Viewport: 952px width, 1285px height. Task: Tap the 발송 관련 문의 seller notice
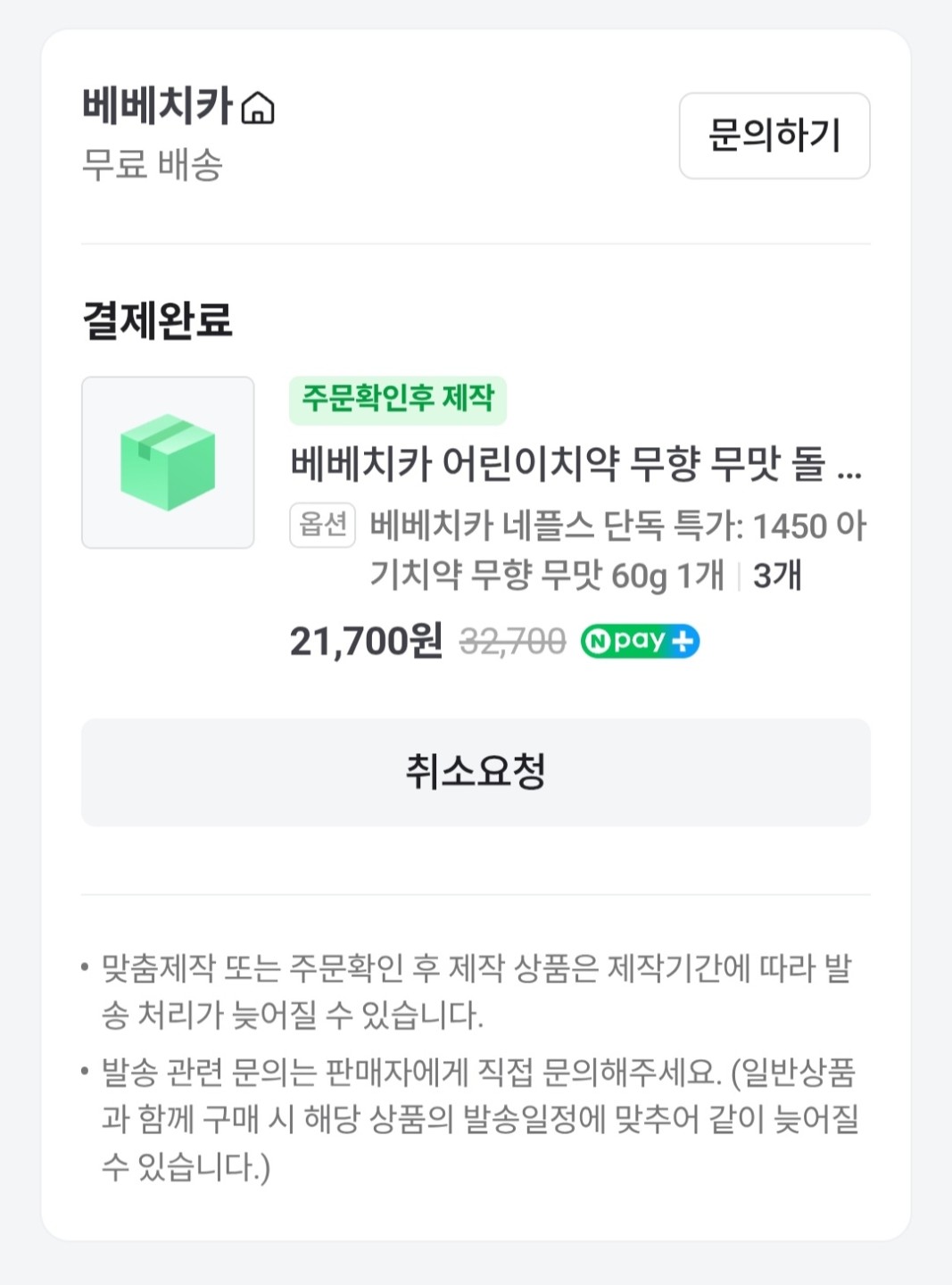[479, 1119]
